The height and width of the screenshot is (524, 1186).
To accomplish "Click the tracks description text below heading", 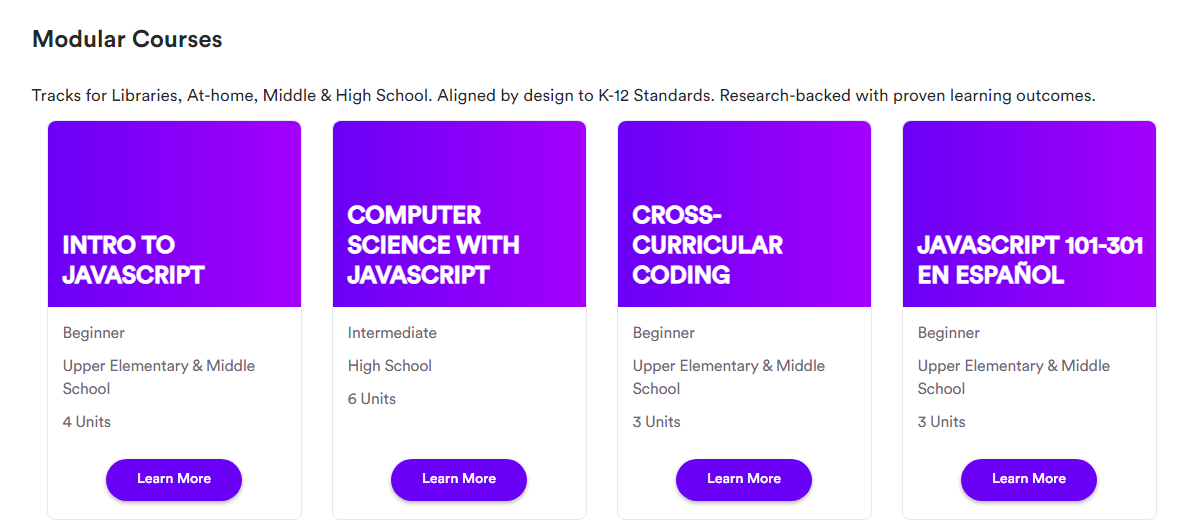I will (564, 96).
